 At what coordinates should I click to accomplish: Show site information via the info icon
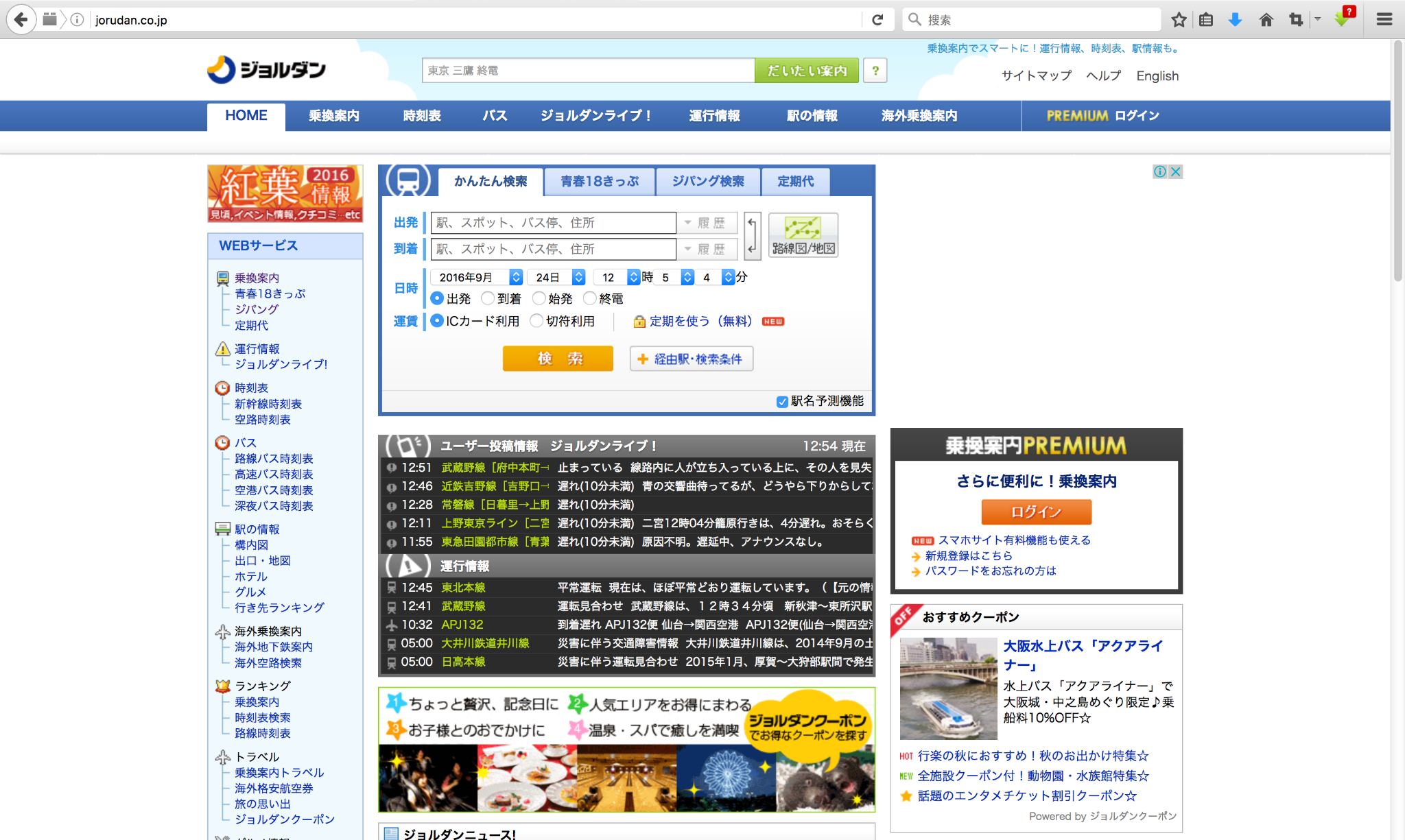pos(78,20)
